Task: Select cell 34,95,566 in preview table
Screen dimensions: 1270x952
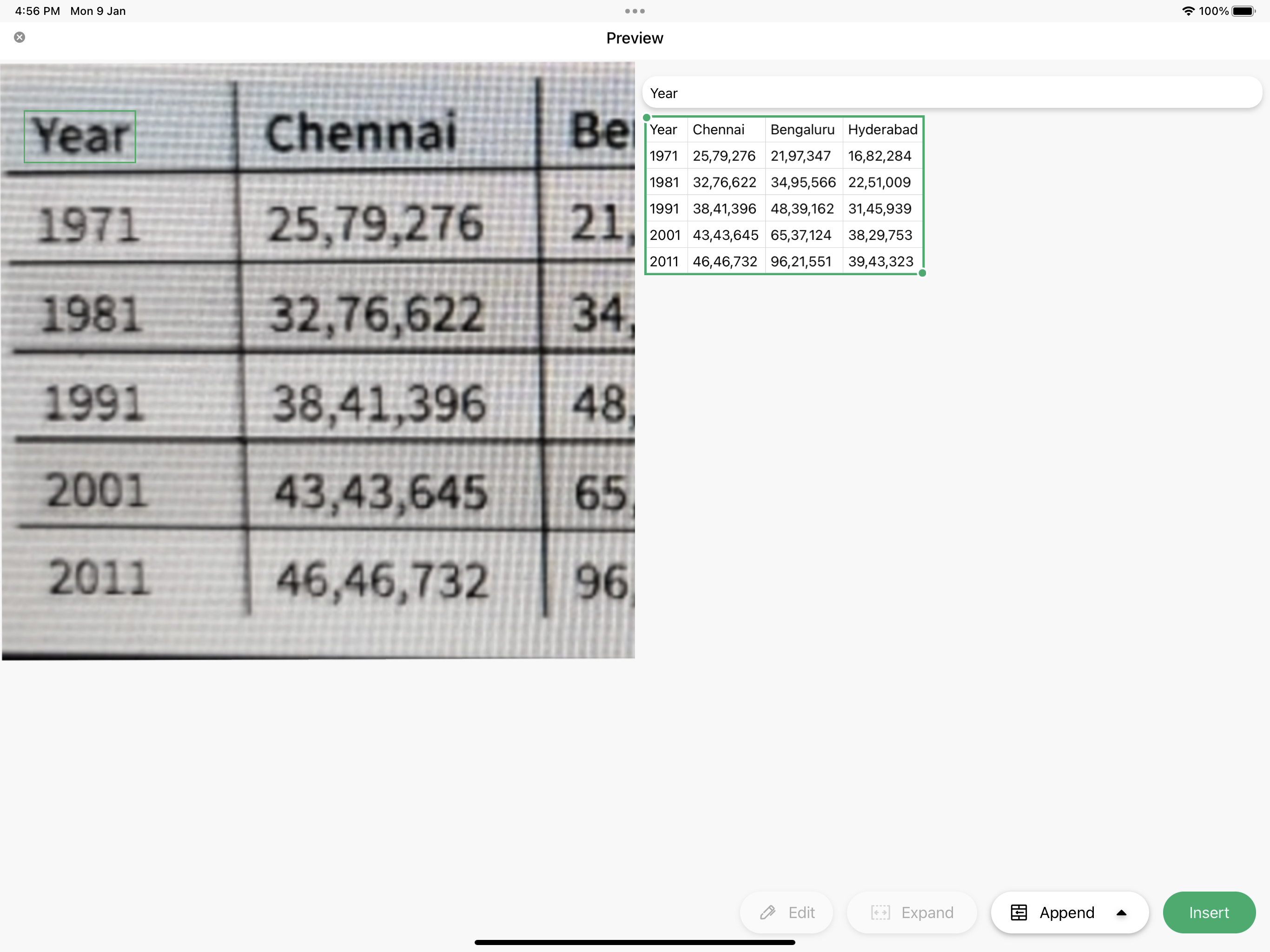Action: pyautogui.click(x=804, y=183)
